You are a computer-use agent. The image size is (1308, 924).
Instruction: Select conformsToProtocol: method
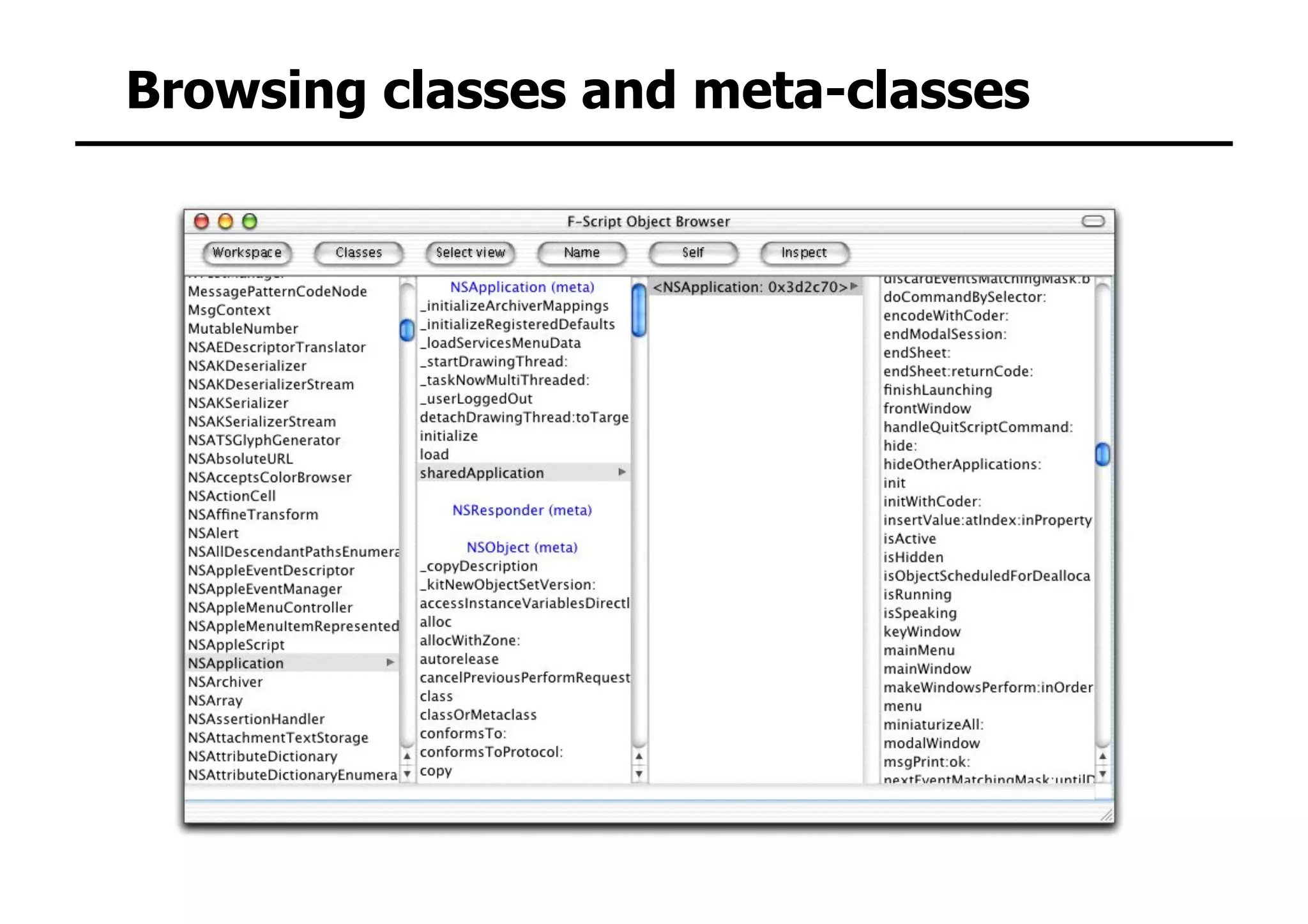coord(491,752)
